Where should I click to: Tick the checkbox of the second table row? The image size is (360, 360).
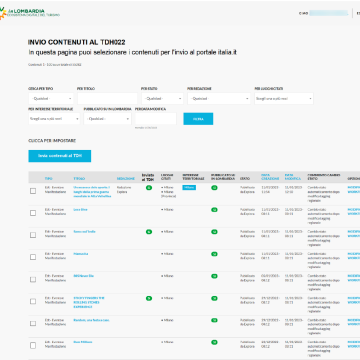[x=33, y=213]
